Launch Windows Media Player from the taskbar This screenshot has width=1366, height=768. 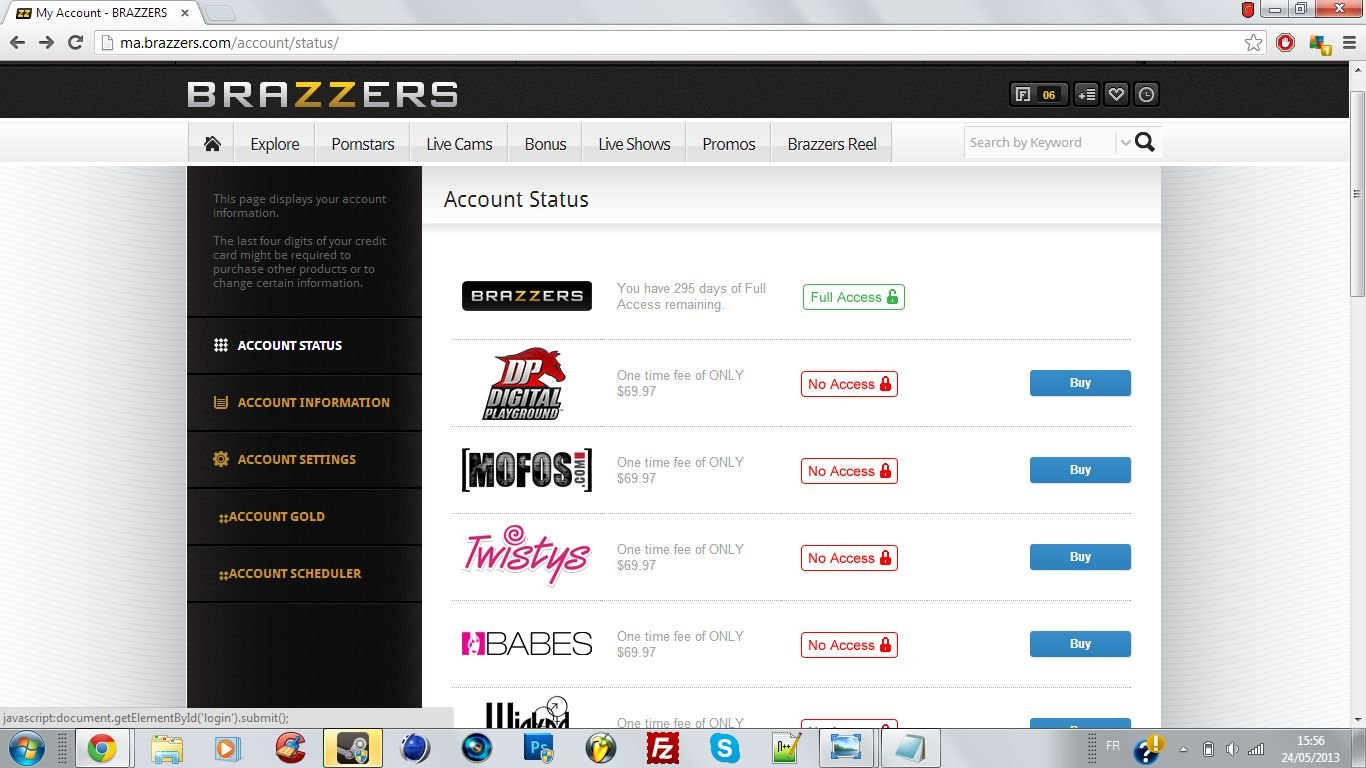(227, 748)
